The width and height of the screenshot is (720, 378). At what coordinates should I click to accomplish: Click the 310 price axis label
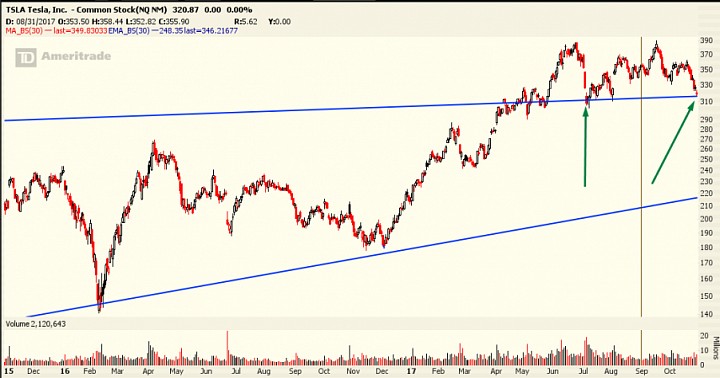706,102
